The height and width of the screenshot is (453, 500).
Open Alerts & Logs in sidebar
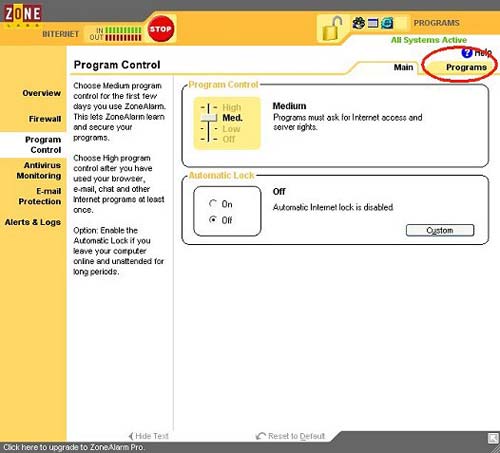[x=33, y=222]
